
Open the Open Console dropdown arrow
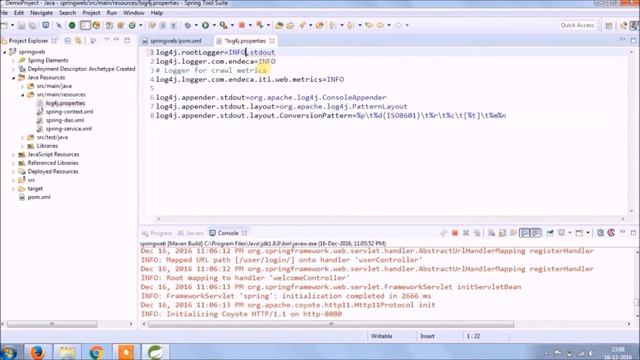(588, 233)
